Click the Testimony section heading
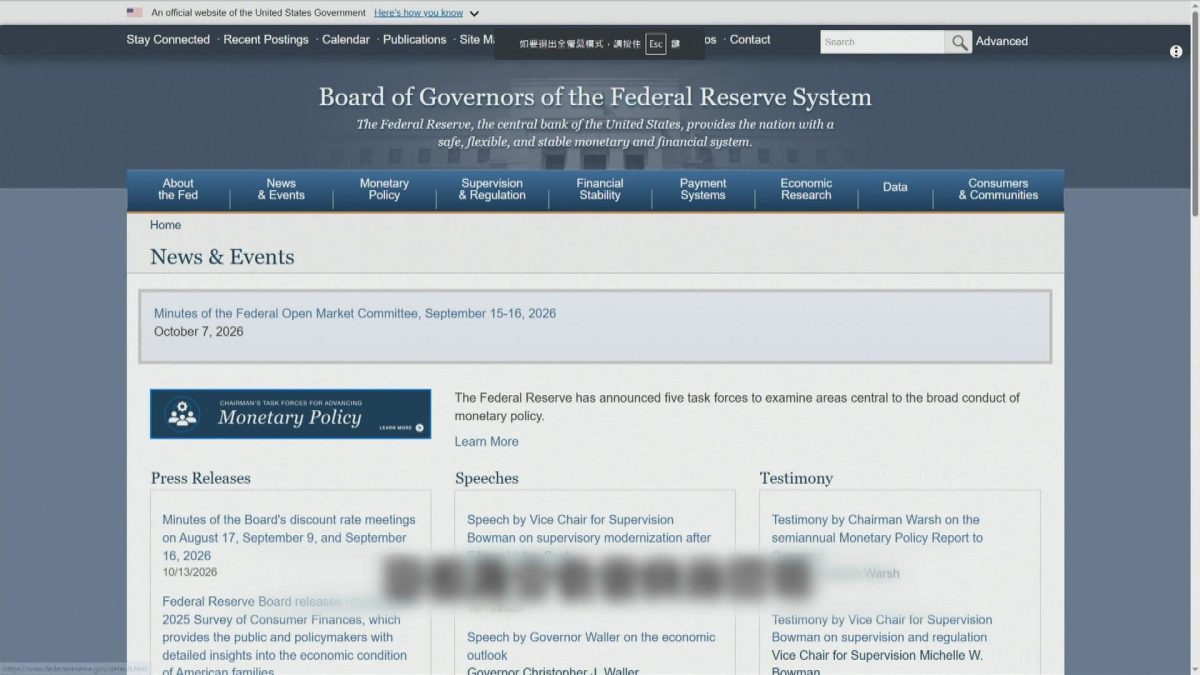This screenshot has width=1200, height=675. click(796, 478)
